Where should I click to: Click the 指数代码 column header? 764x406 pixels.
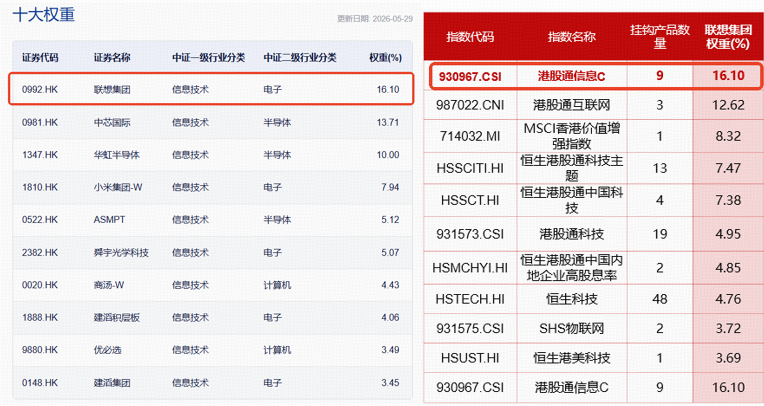(x=470, y=37)
